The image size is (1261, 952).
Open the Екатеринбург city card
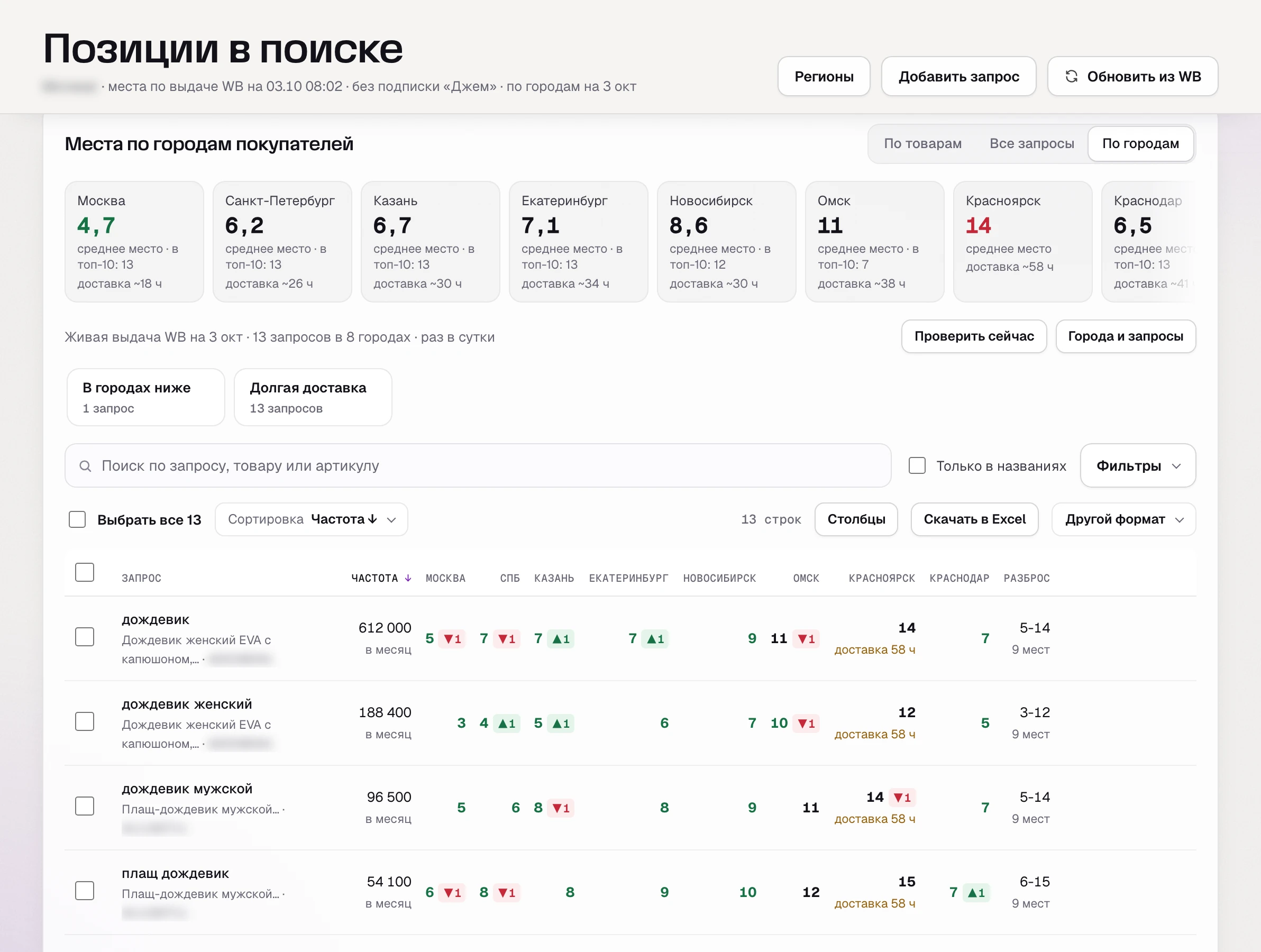click(x=579, y=242)
